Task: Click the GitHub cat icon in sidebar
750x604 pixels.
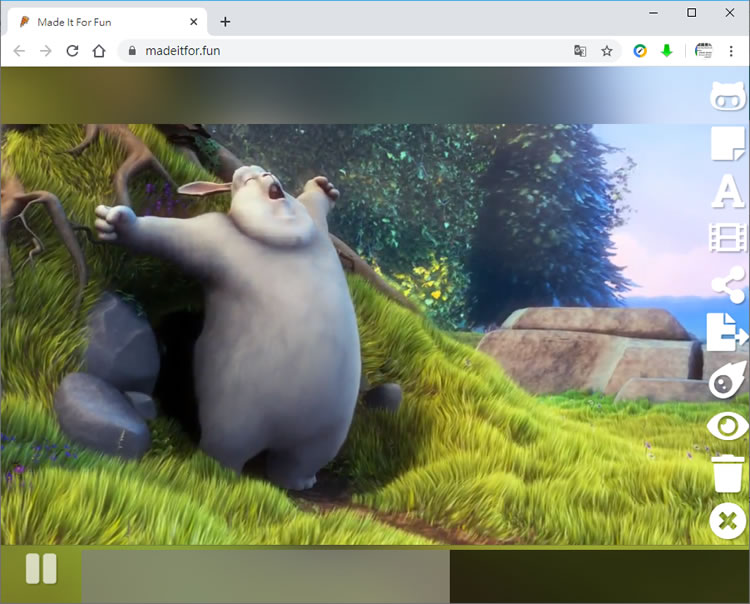Action: point(727,96)
